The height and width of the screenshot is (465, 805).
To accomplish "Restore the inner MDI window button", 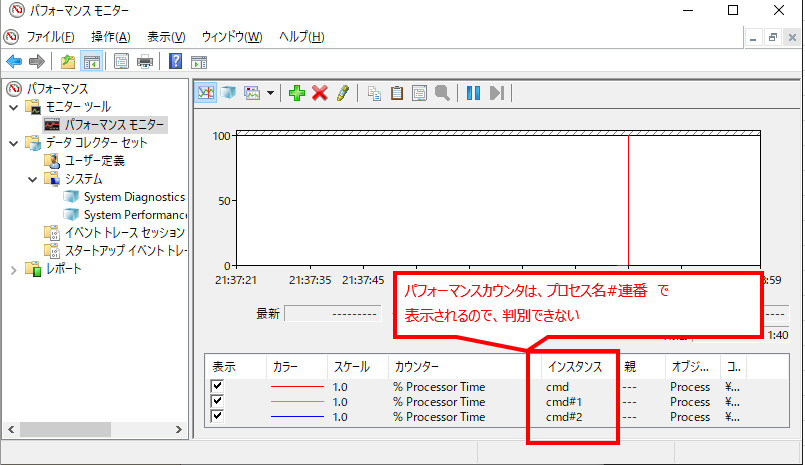I will pyautogui.click(x=773, y=37).
